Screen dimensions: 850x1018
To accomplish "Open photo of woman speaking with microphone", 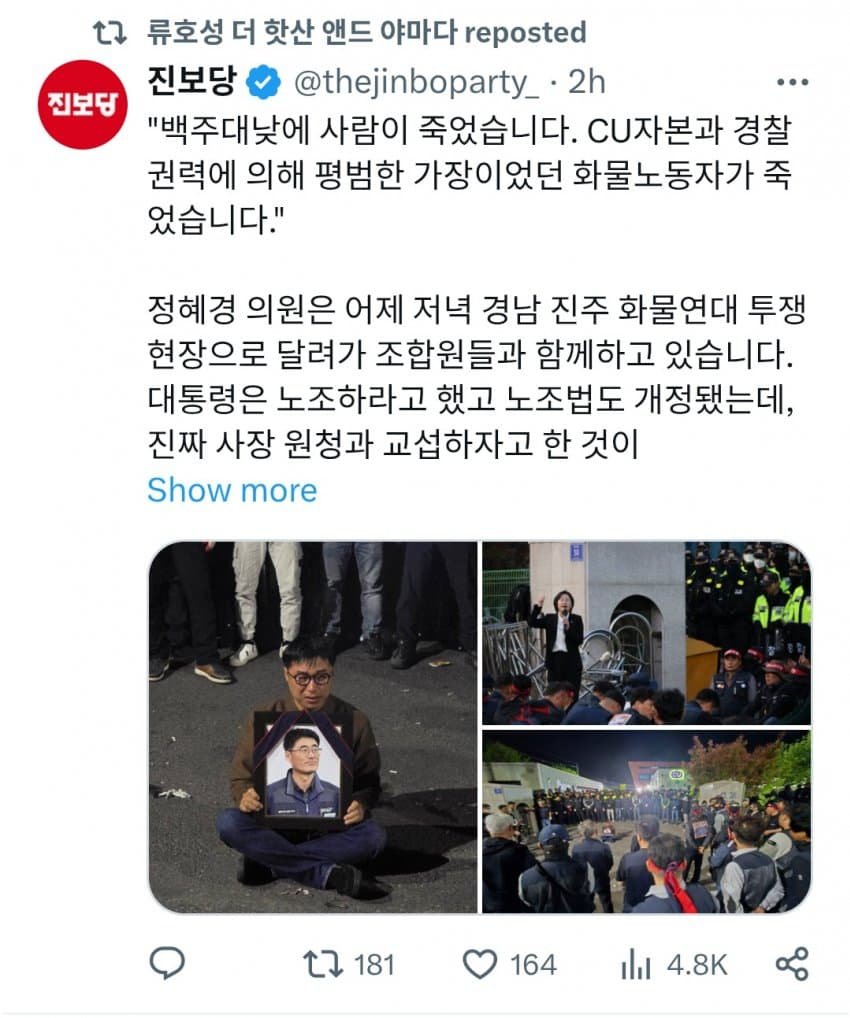I will tap(647, 633).
